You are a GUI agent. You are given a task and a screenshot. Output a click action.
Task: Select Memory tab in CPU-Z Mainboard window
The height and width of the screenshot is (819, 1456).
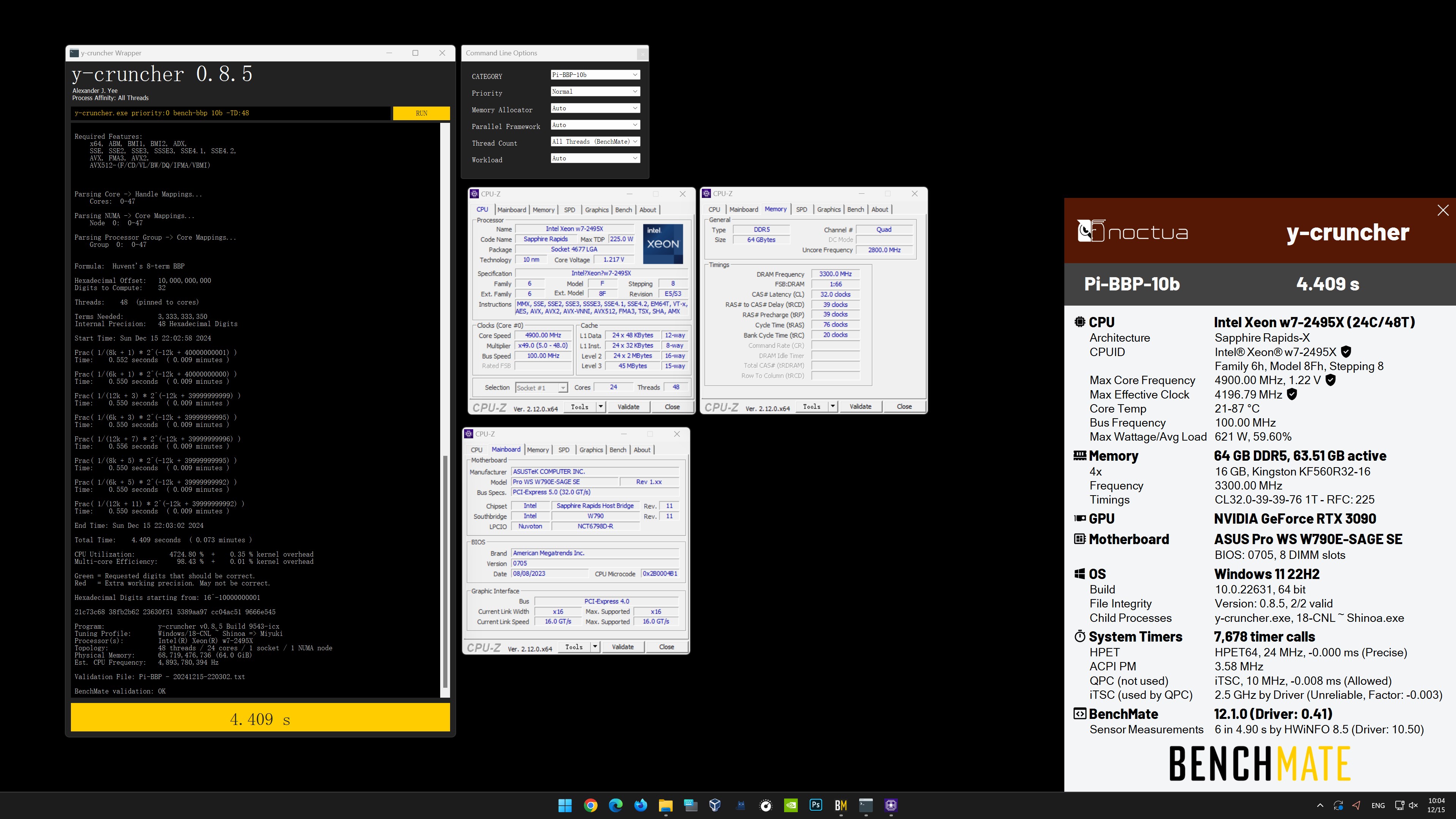(x=538, y=450)
